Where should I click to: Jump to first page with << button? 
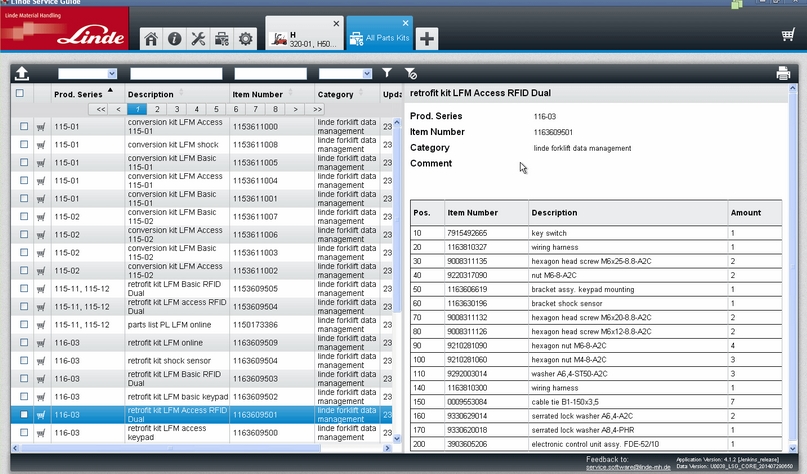[100, 109]
